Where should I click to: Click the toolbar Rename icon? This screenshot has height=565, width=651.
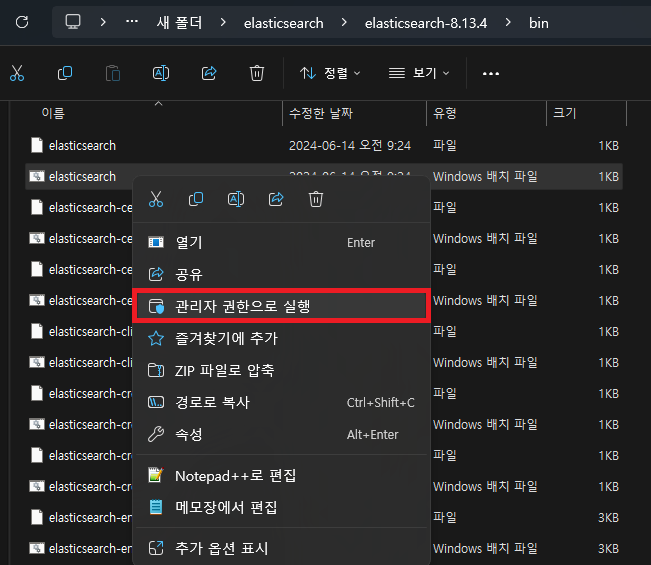coord(161,73)
